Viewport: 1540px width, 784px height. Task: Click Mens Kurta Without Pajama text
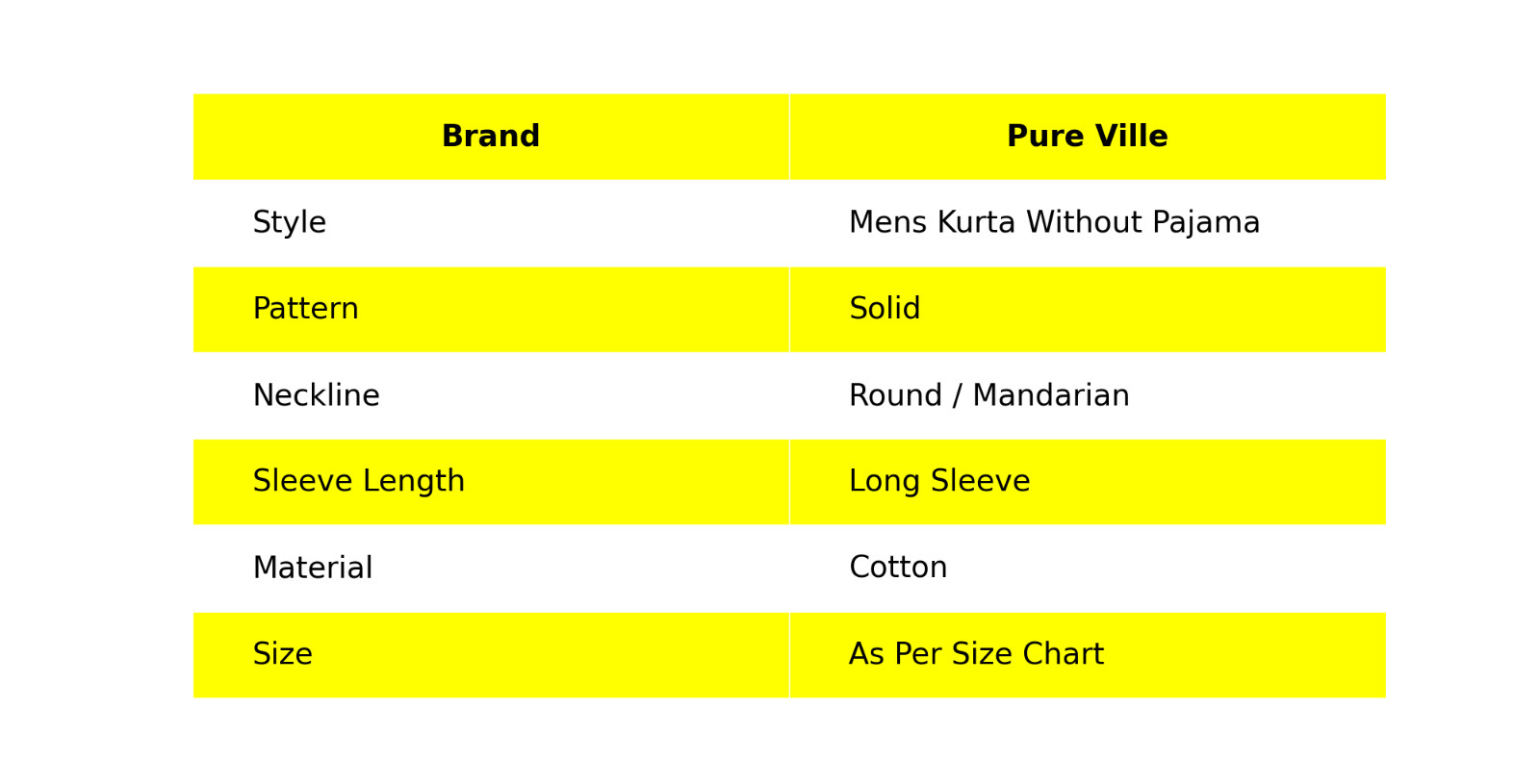point(1054,223)
